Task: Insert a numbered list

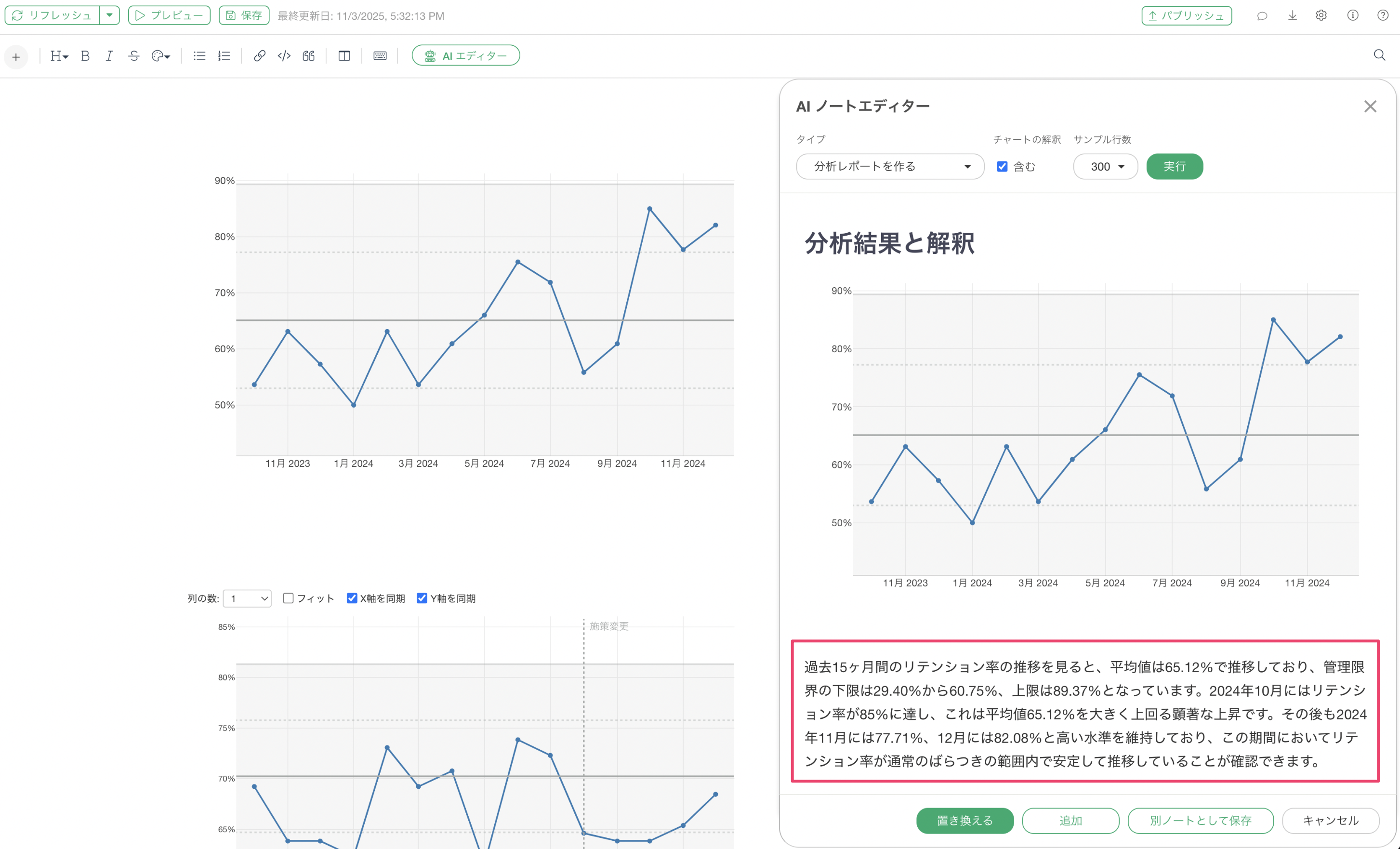Action: click(x=224, y=56)
